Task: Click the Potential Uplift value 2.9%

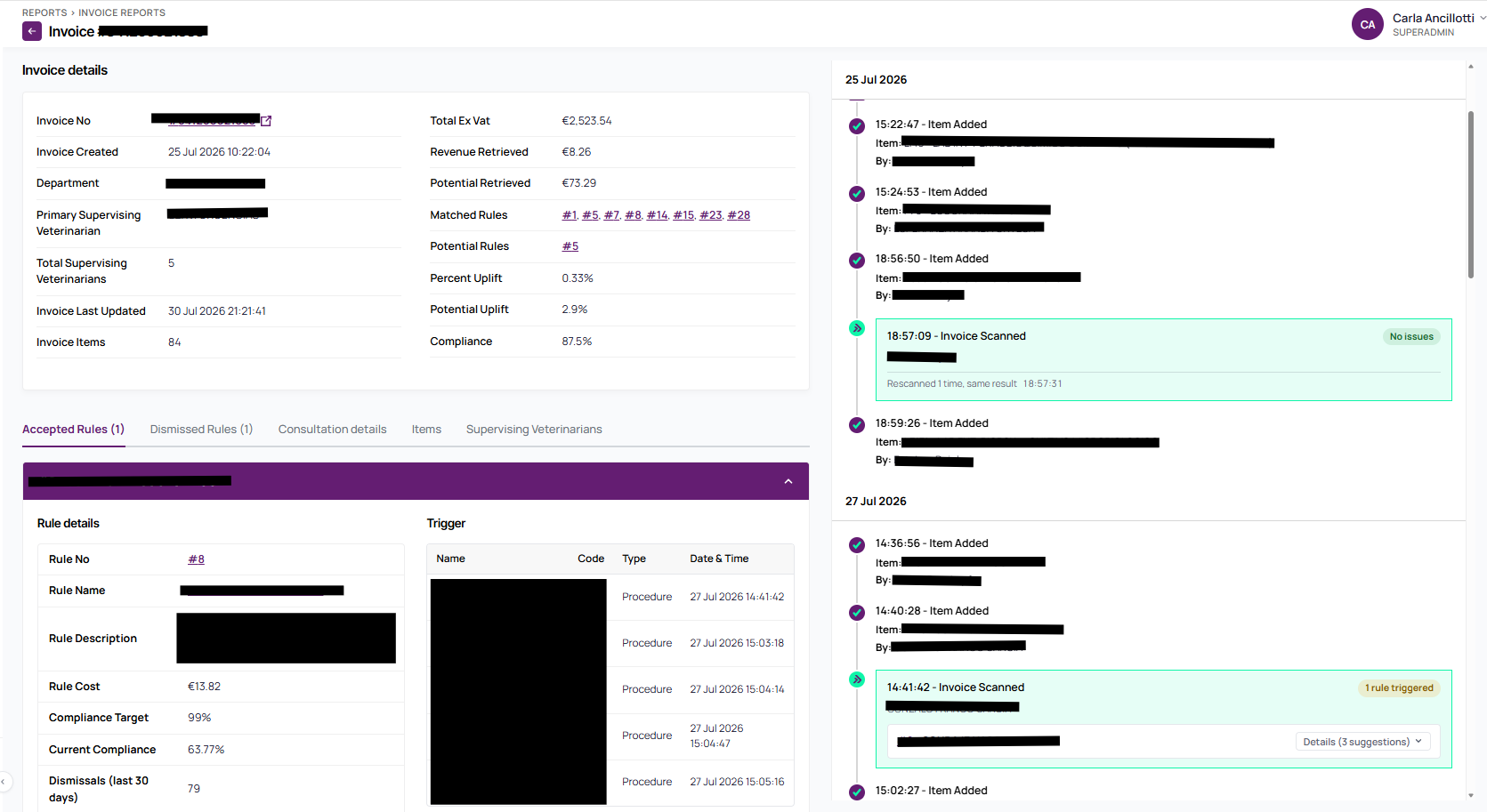Action: pyautogui.click(x=575, y=310)
